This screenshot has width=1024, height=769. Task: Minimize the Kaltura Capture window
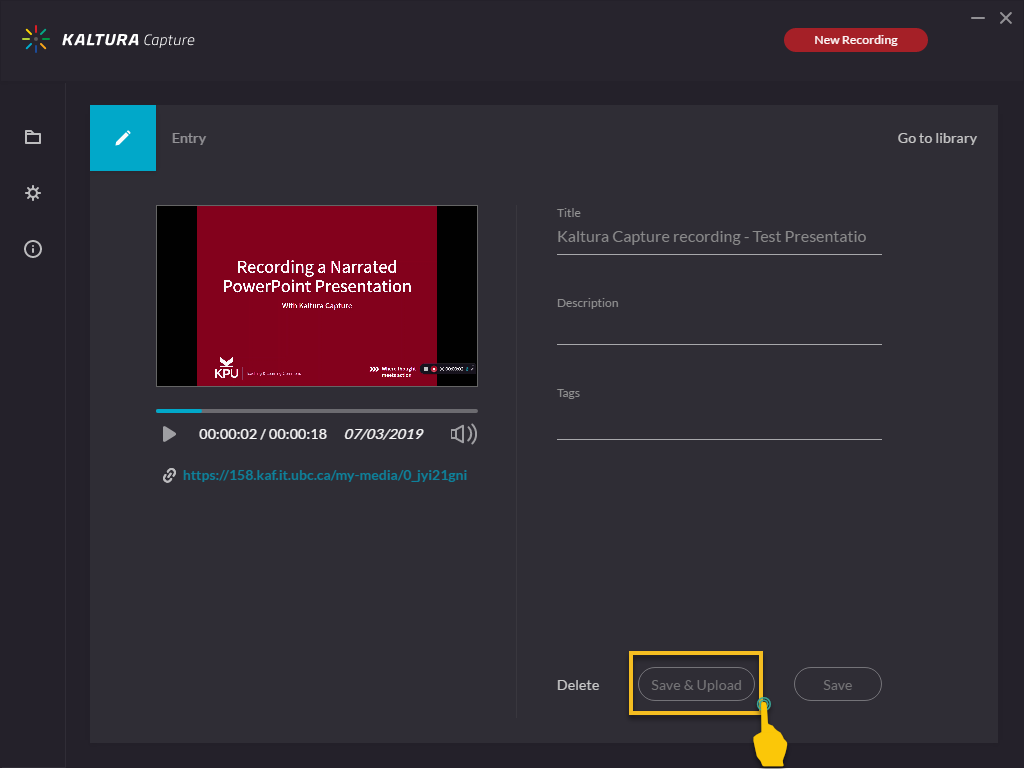978,18
